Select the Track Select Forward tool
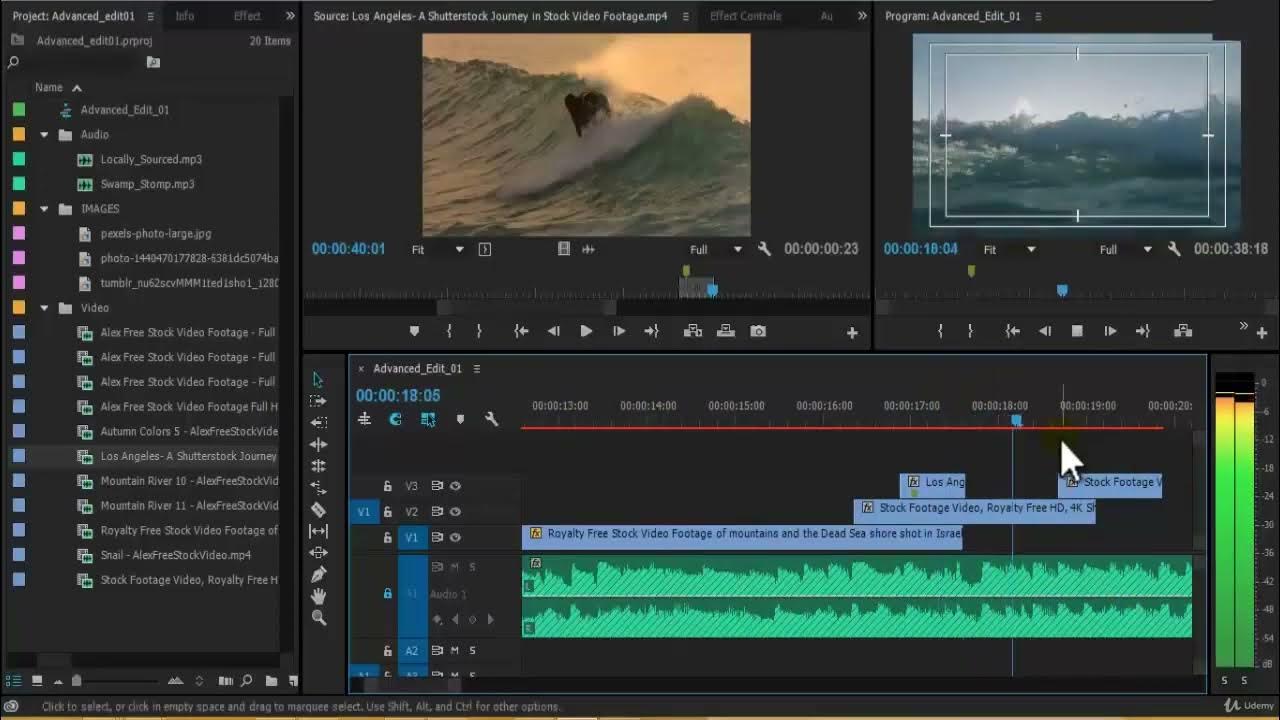1280x720 pixels. coord(318,400)
